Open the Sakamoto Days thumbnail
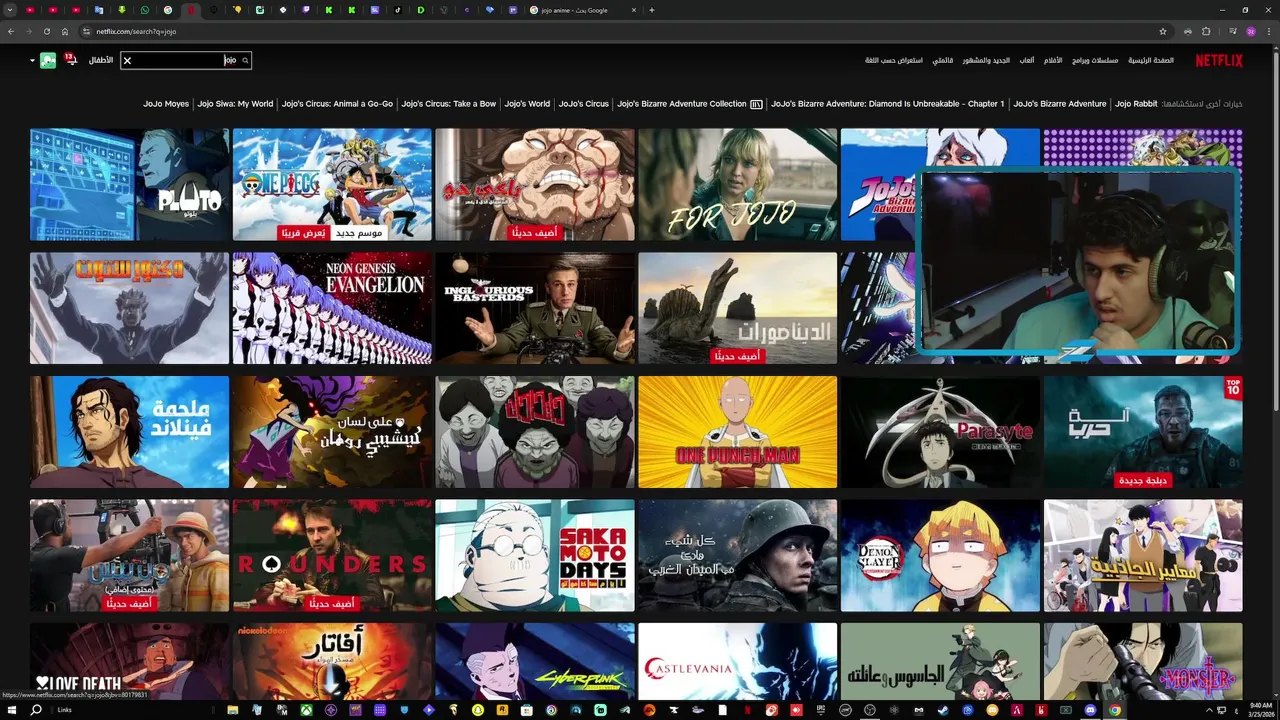The image size is (1280, 720). (535, 556)
